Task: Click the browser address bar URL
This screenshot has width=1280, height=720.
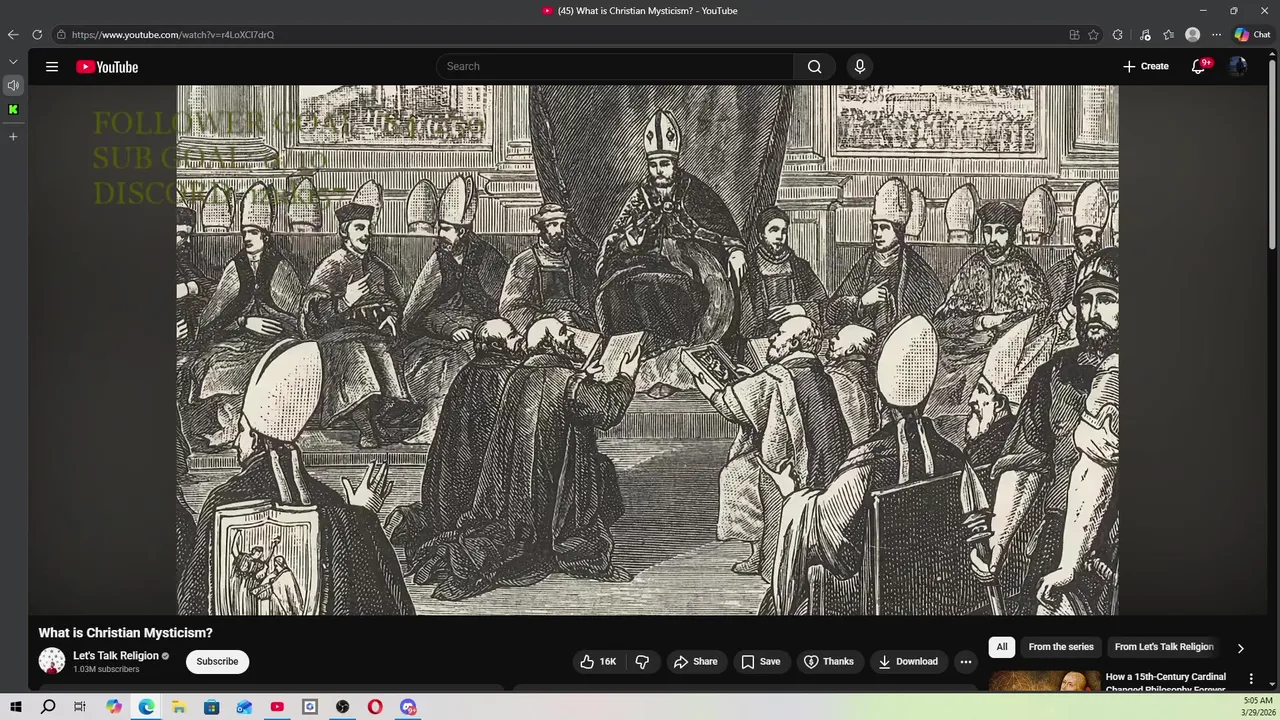Action: pos(173,35)
